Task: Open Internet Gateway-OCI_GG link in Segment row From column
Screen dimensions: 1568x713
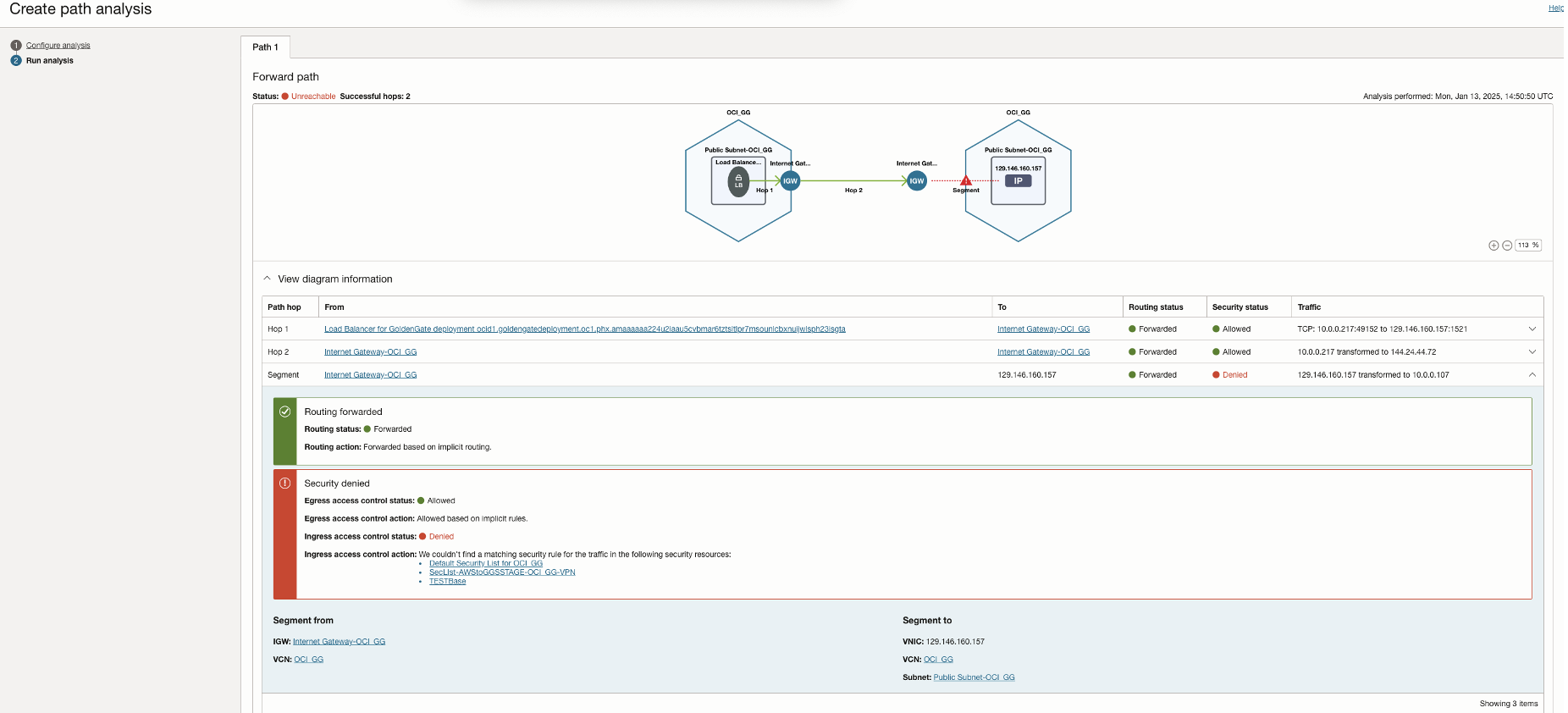Action: coord(371,375)
